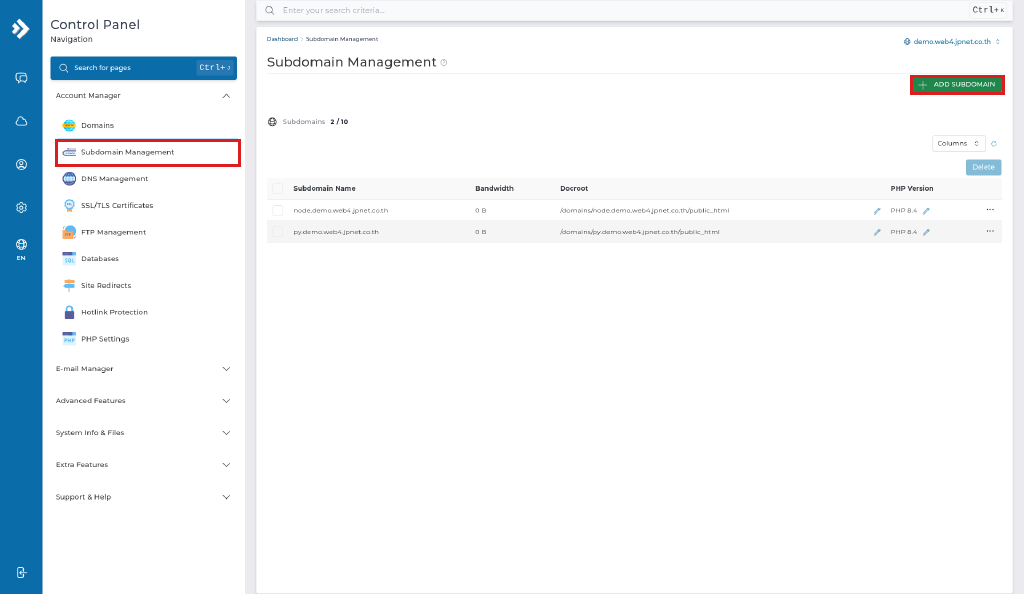
Task: Click the refresh icon next to Columns
Action: [x=994, y=144]
